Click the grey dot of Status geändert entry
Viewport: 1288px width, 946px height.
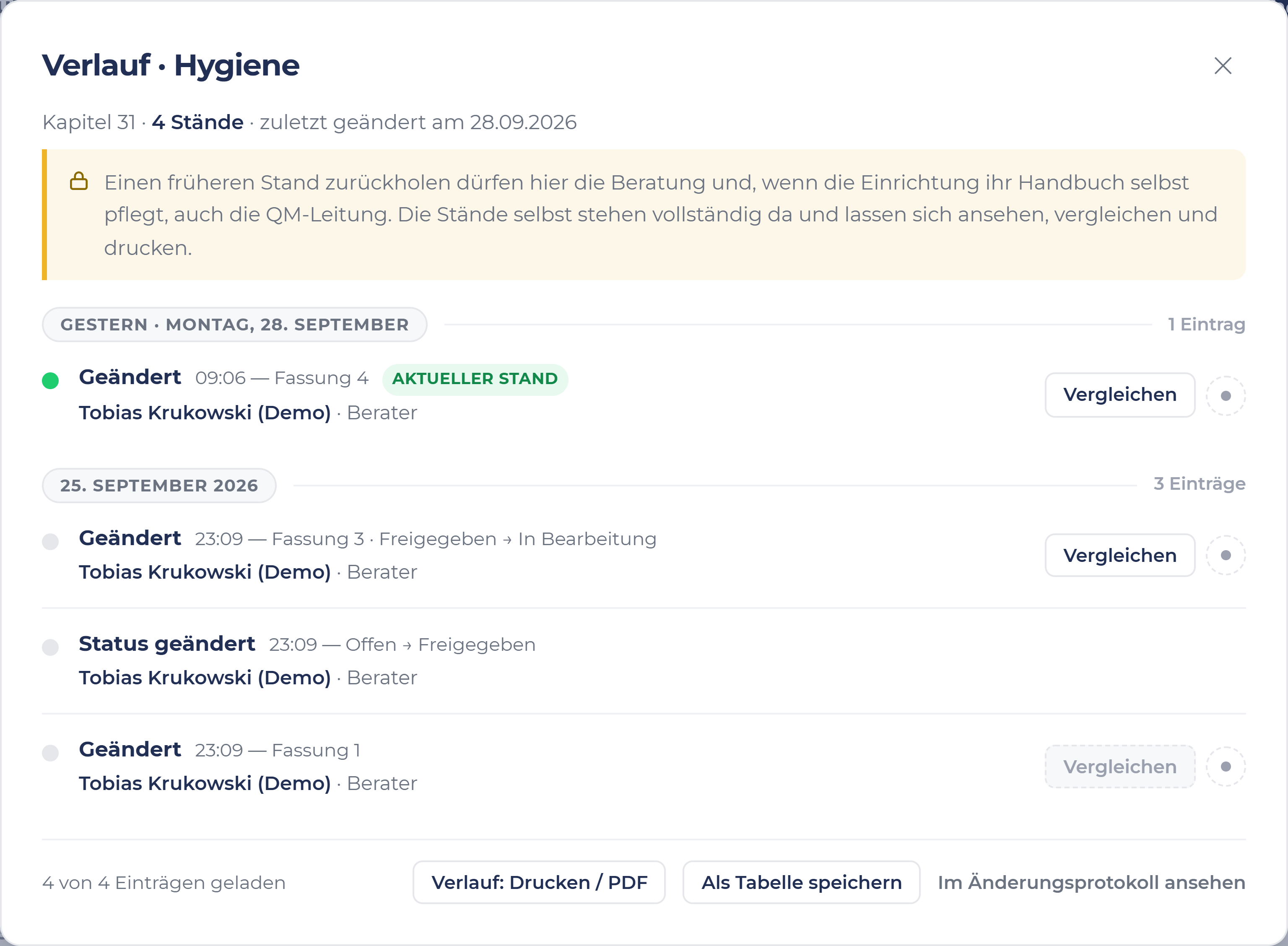50,647
